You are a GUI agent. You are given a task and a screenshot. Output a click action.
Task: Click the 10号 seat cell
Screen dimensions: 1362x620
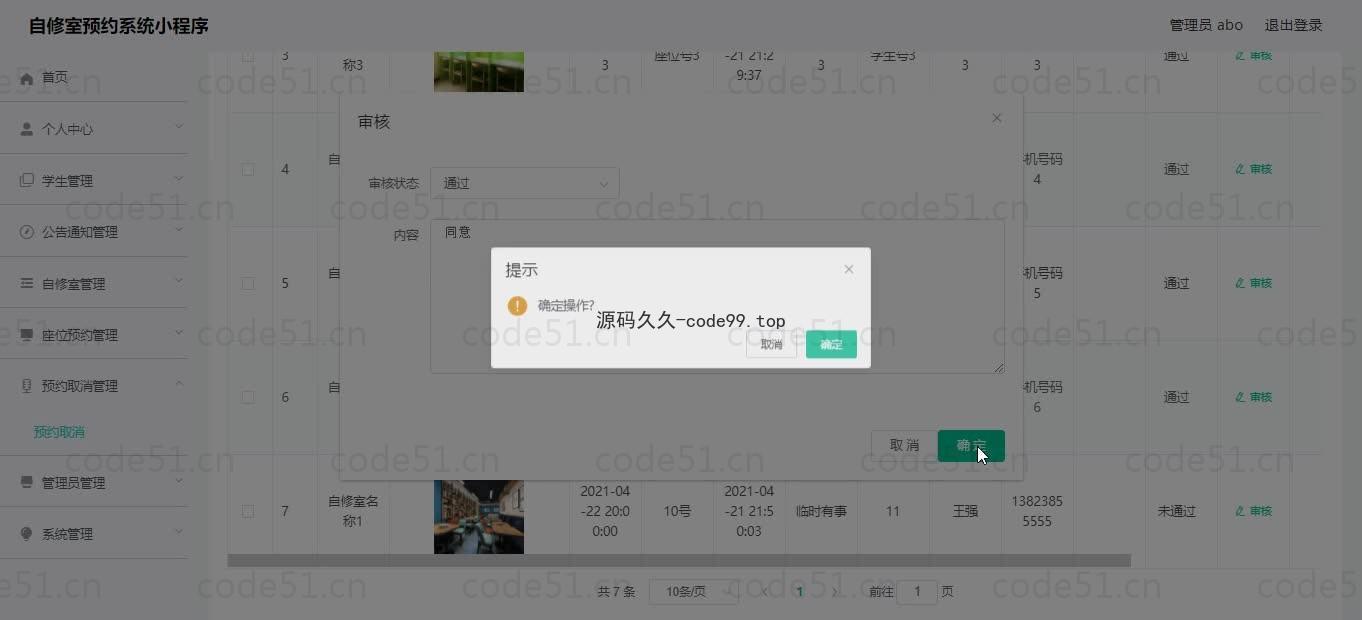pyautogui.click(x=677, y=511)
